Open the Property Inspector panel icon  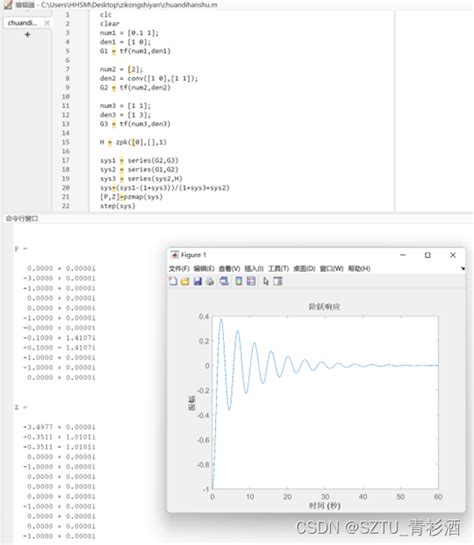click(278, 281)
